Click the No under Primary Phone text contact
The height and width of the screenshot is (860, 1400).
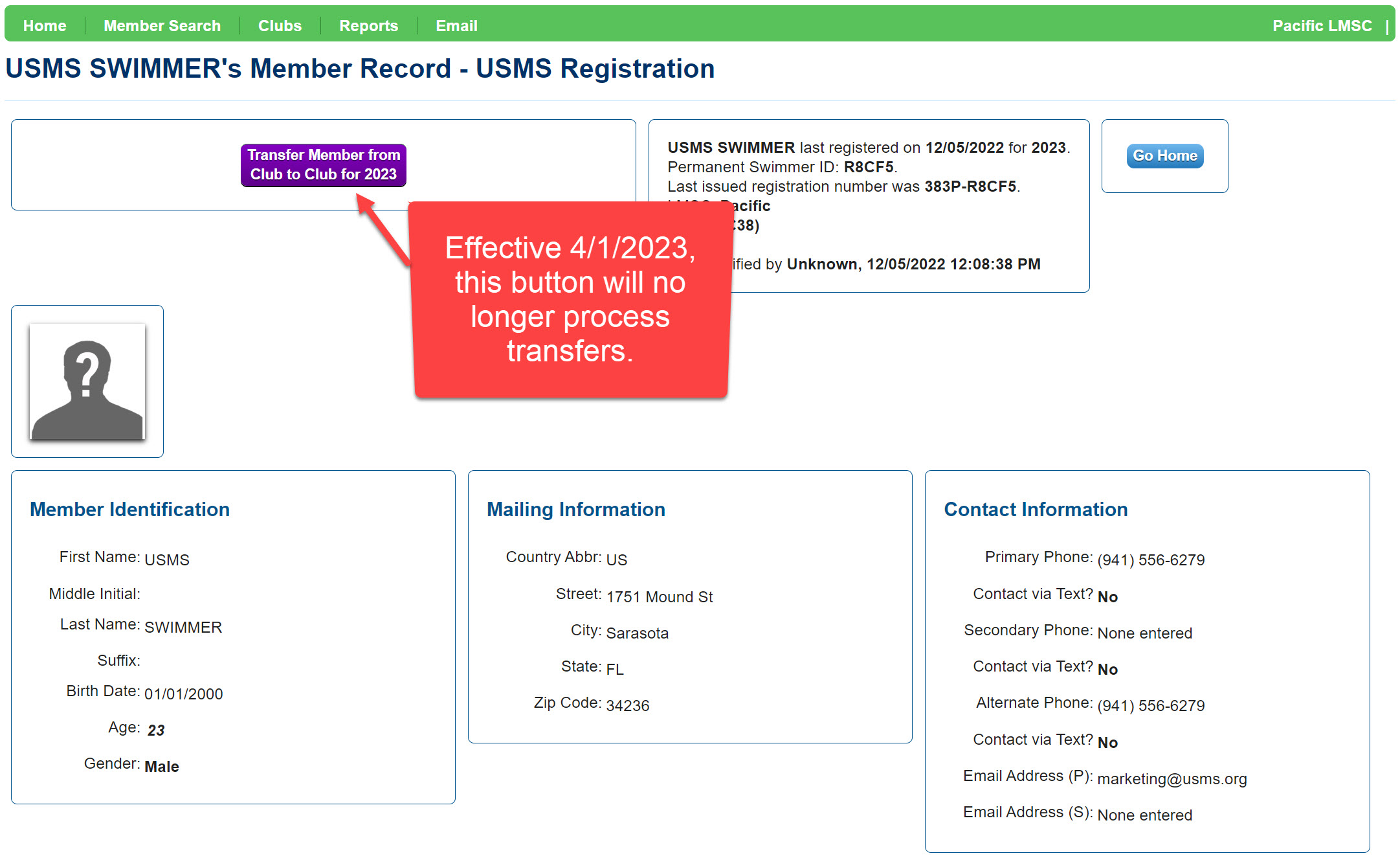(x=1107, y=597)
